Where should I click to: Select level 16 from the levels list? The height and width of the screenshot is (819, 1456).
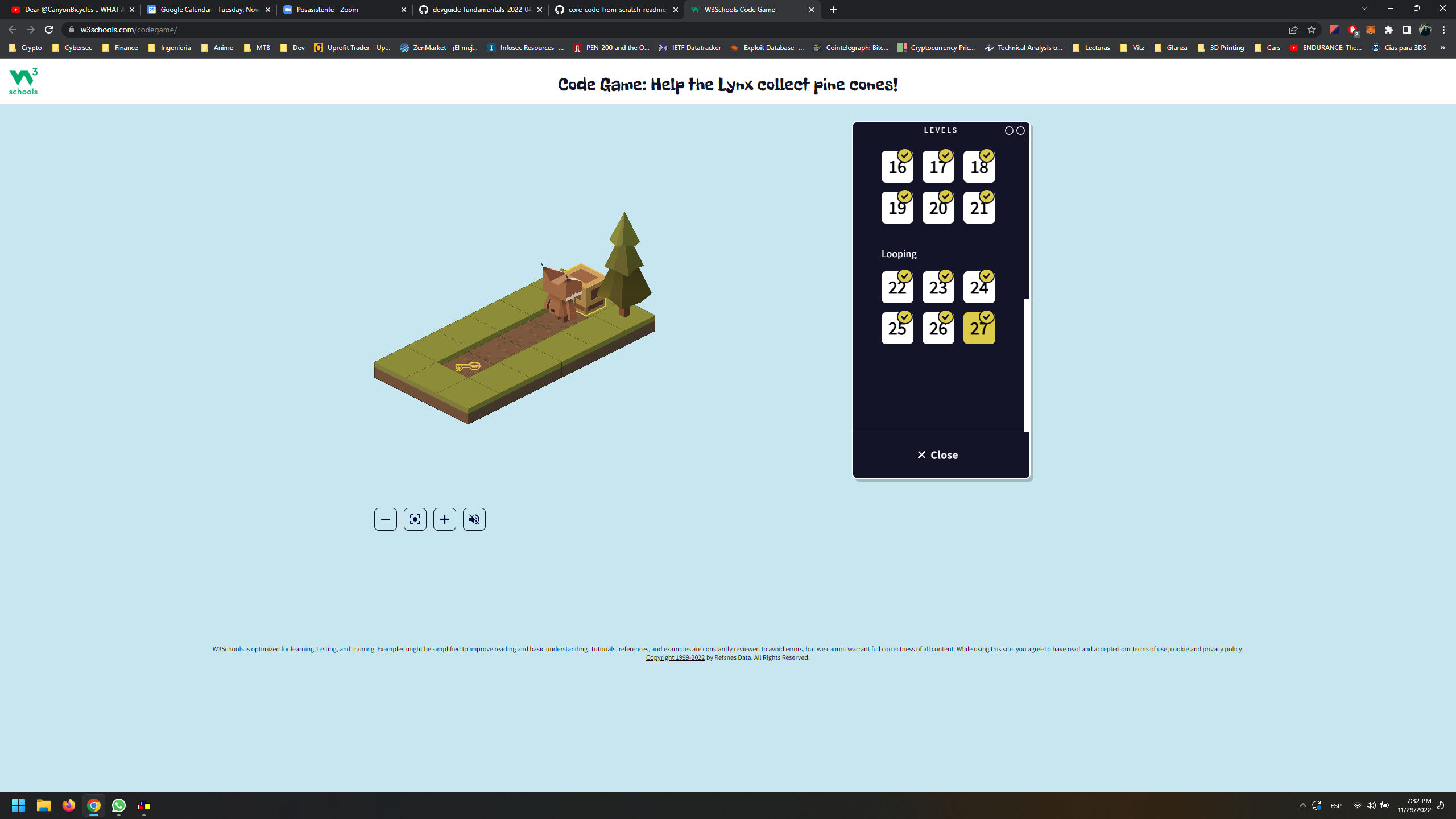(x=897, y=167)
